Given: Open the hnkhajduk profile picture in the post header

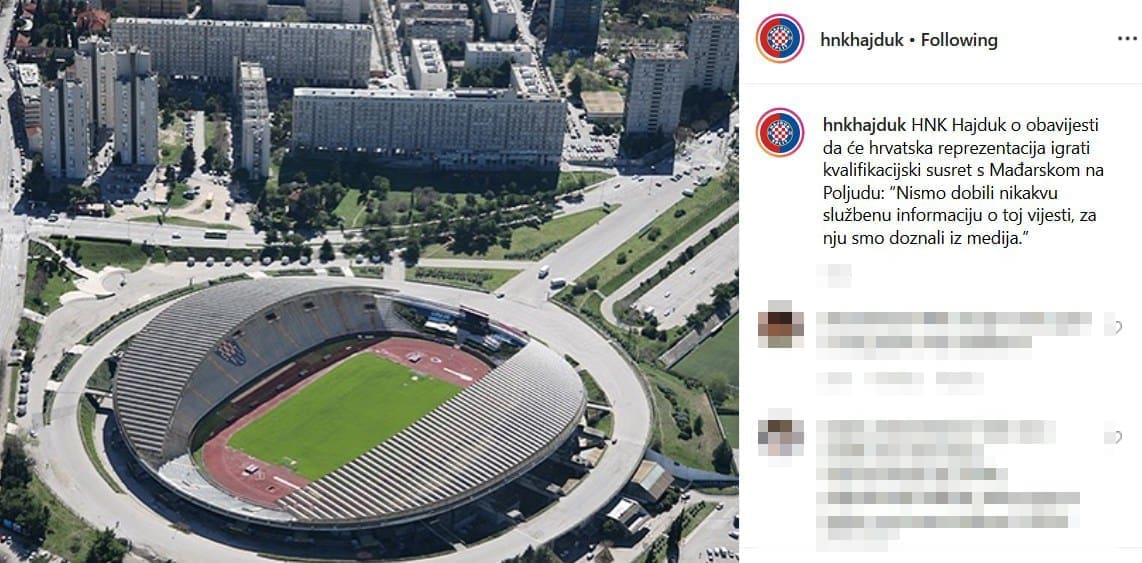Looking at the screenshot, I should coord(779,39).
